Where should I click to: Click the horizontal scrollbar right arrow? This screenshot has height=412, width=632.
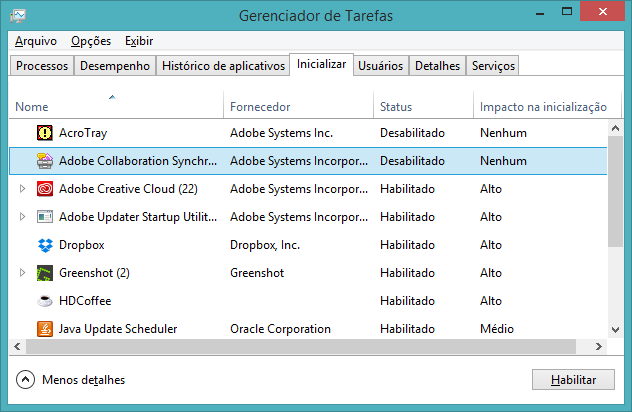pos(600,346)
